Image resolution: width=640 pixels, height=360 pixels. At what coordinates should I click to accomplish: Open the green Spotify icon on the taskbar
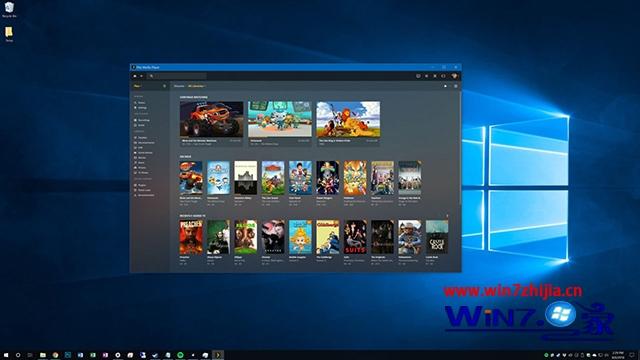(180, 355)
